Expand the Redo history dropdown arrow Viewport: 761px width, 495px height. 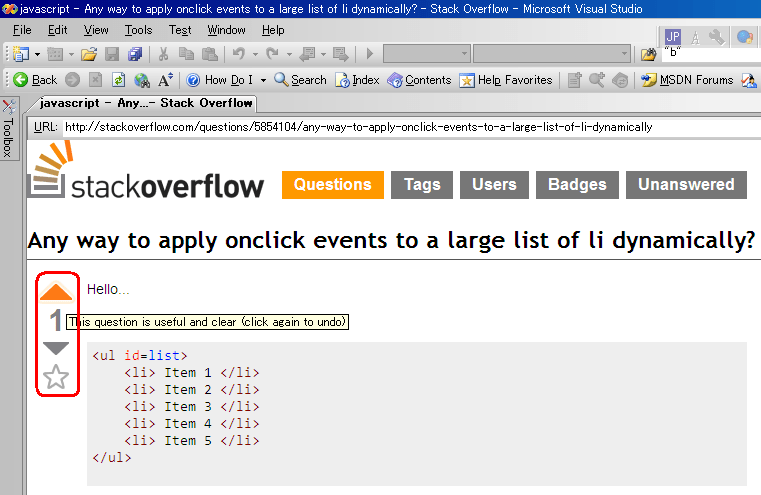tap(289, 54)
